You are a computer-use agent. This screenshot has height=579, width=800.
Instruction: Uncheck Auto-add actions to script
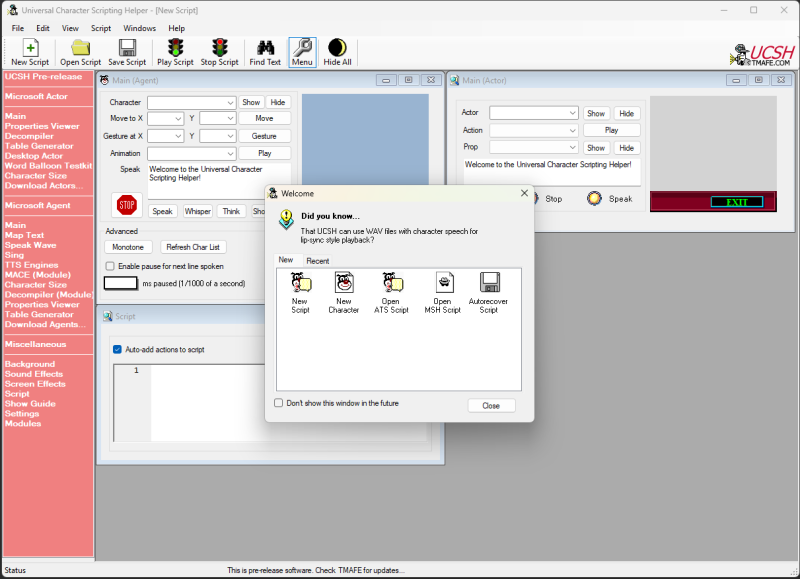pyautogui.click(x=117, y=349)
